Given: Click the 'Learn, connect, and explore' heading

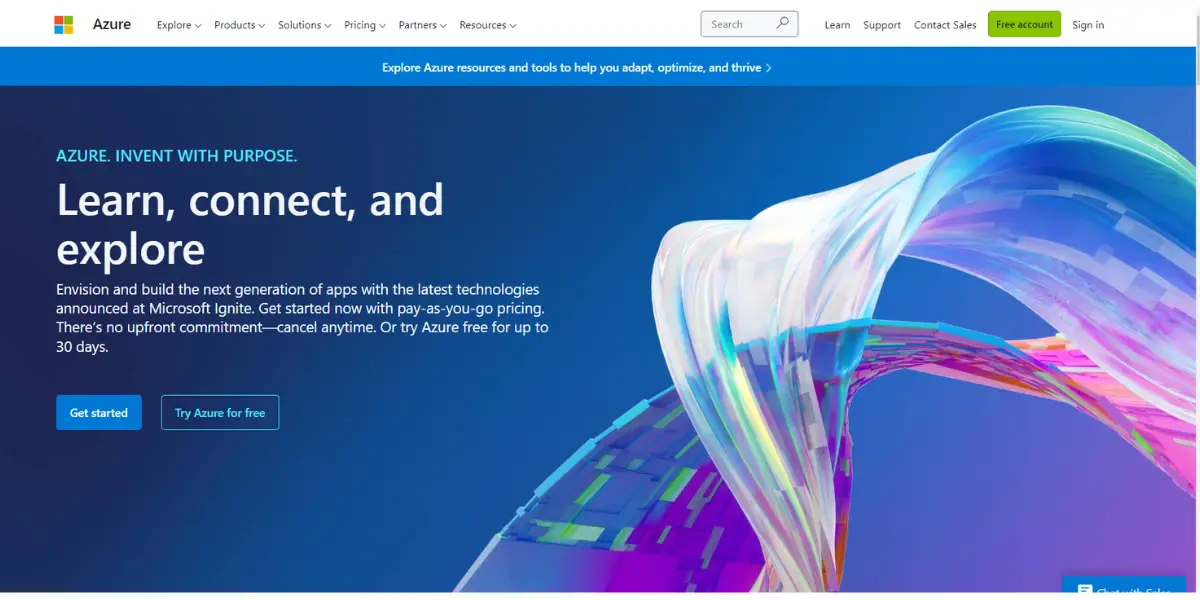Looking at the screenshot, I should [x=250, y=224].
